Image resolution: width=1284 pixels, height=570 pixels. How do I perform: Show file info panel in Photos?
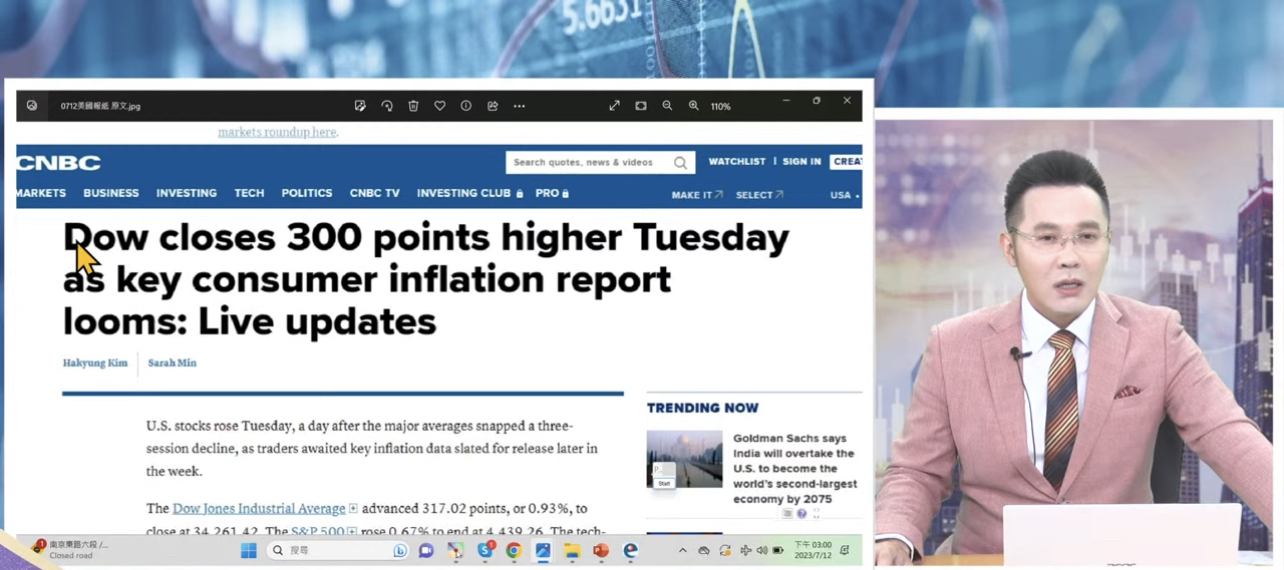point(466,106)
